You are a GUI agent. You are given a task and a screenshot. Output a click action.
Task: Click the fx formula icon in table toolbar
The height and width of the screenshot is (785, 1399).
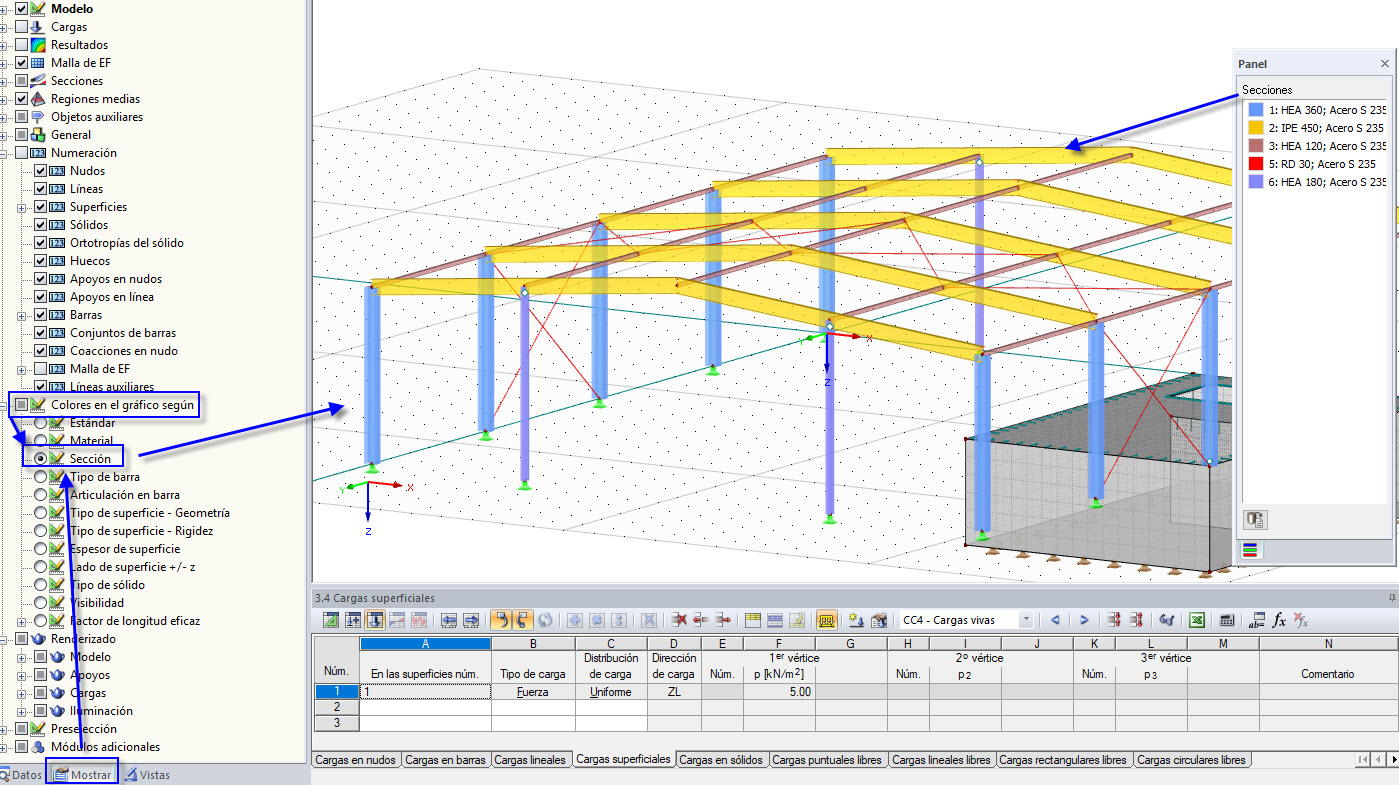[1279, 620]
